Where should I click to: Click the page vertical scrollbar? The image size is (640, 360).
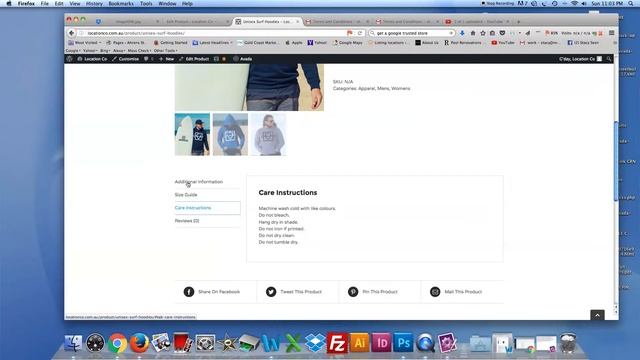click(616, 161)
